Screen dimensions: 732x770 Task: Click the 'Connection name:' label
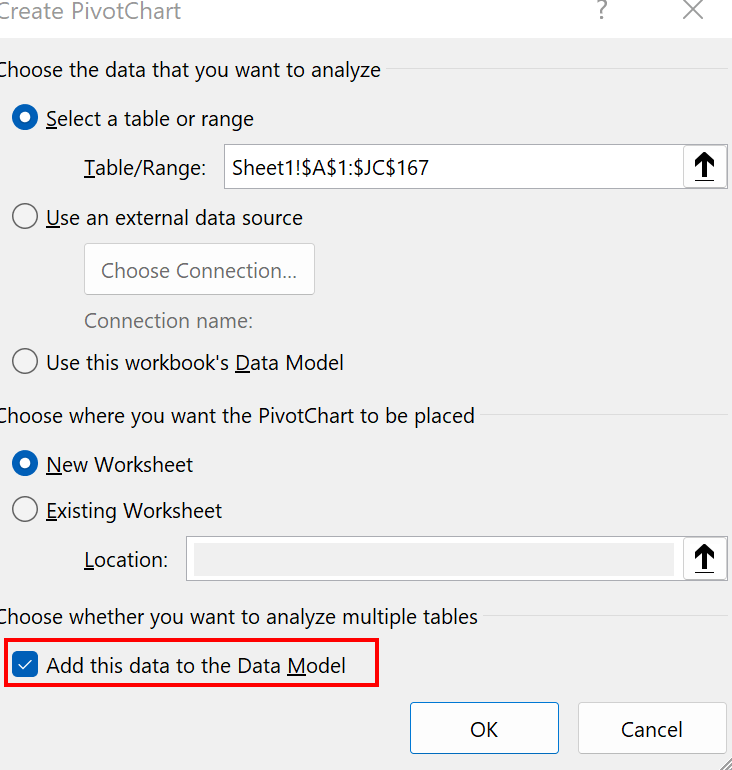[x=168, y=321]
